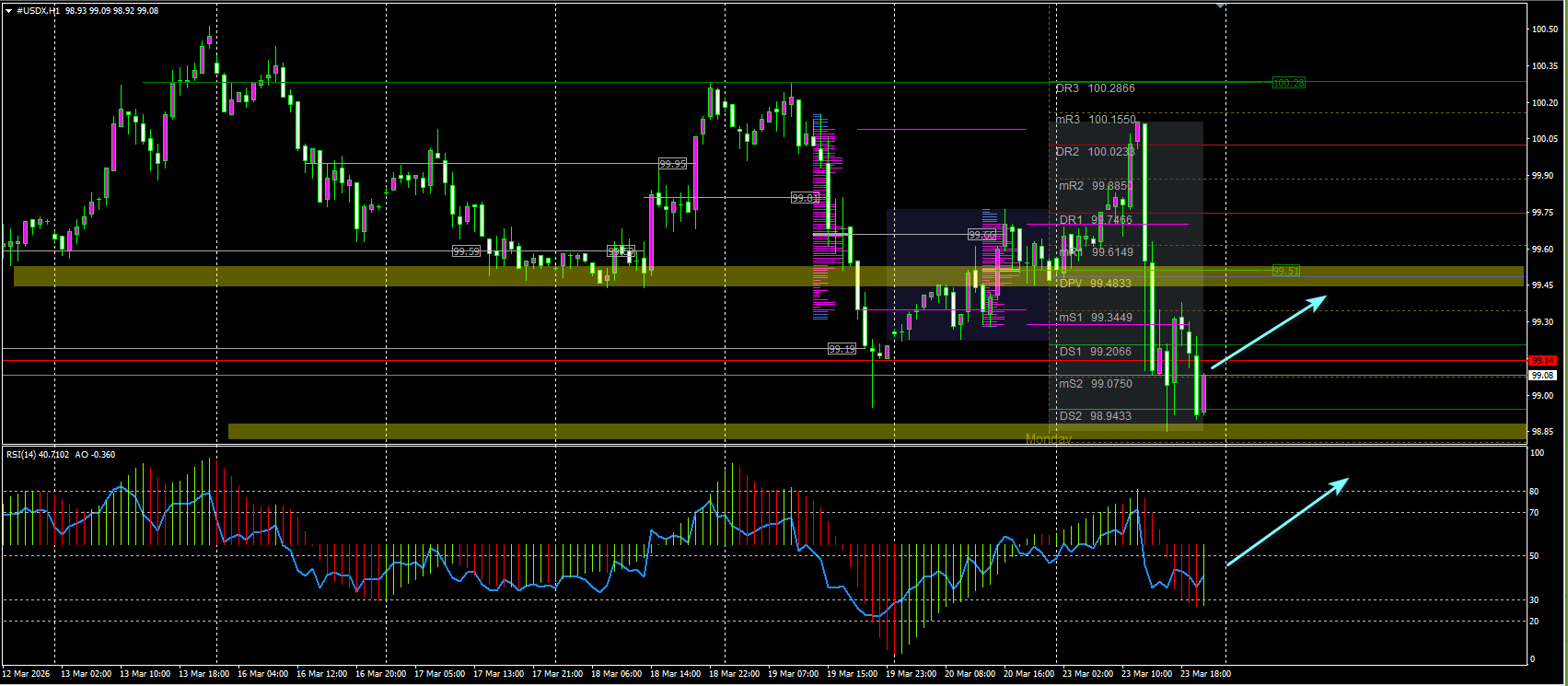Click the white 99.08 current price marker
1568x686 pixels.
pos(1542,376)
